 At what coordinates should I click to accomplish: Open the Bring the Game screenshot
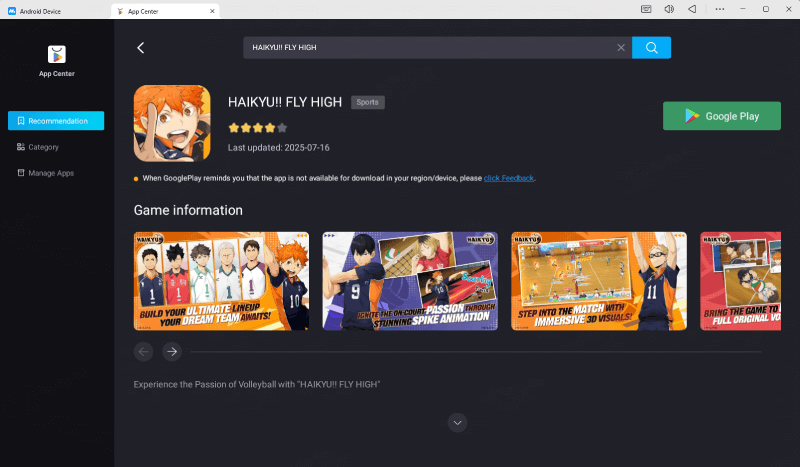(740, 281)
